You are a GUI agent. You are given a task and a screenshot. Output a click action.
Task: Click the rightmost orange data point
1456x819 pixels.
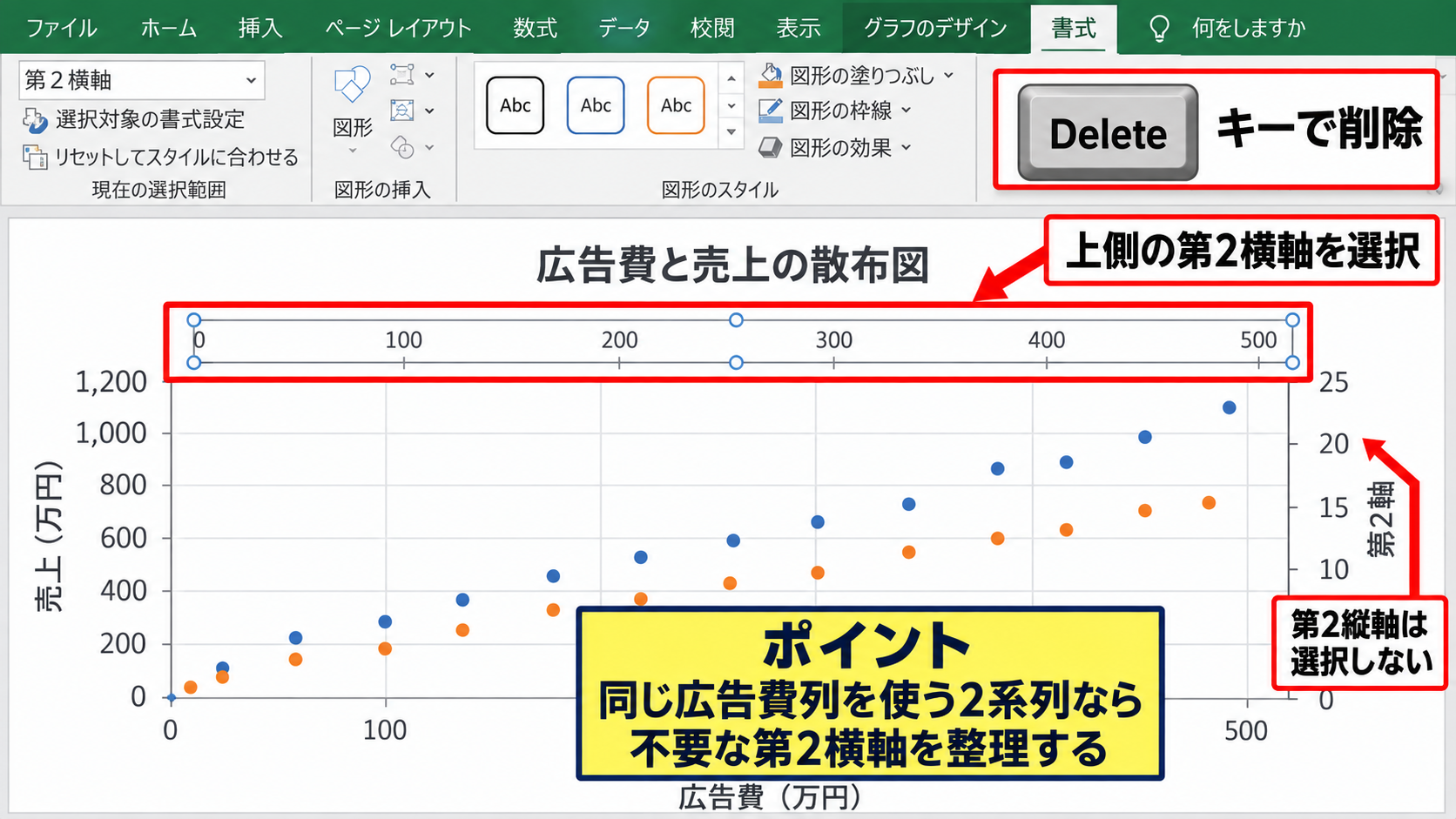click(1209, 503)
